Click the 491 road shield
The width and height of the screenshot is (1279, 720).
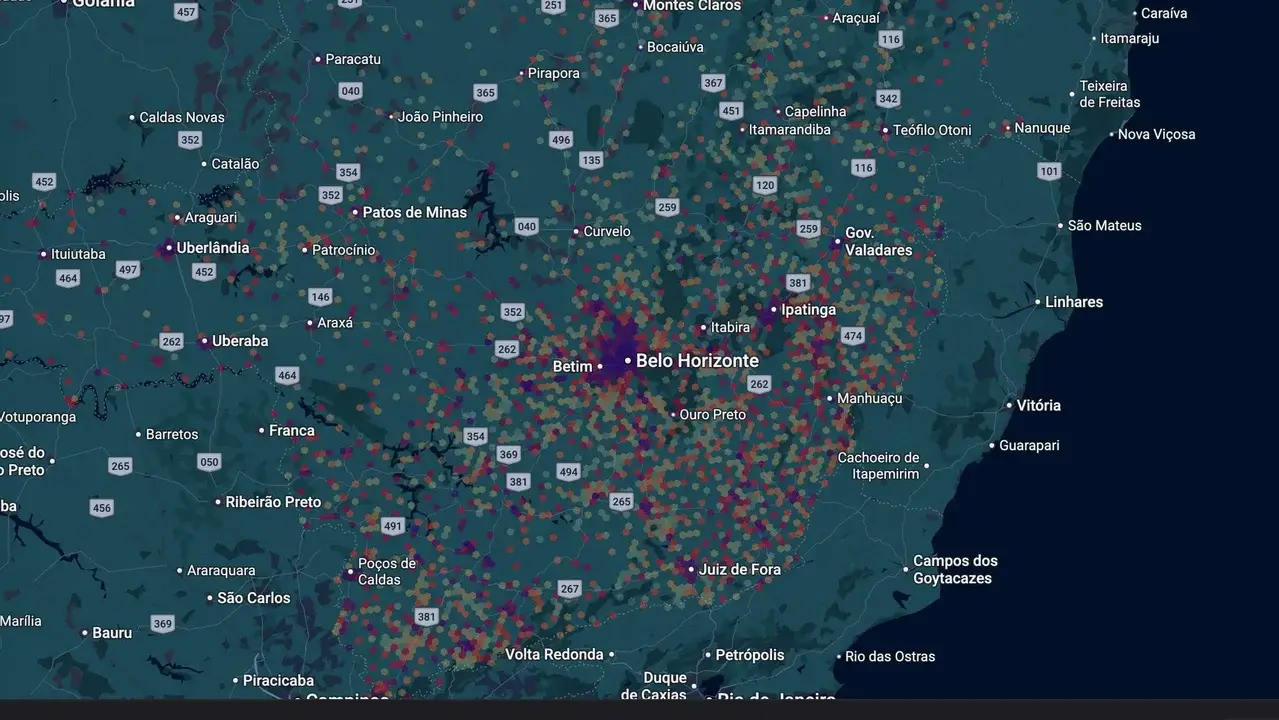click(393, 526)
